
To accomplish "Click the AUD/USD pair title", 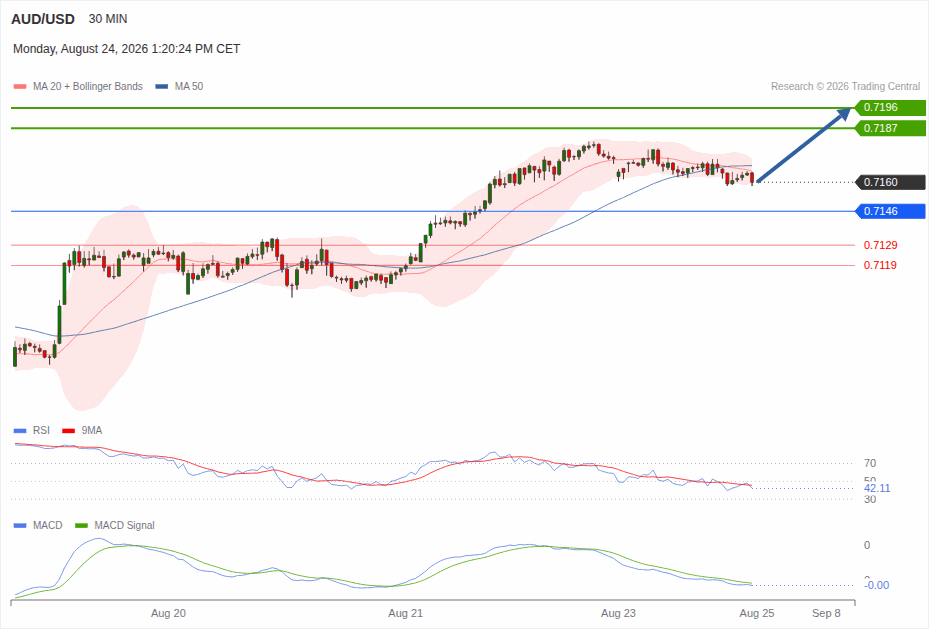I will pyautogui.click(x=43, y=19).
